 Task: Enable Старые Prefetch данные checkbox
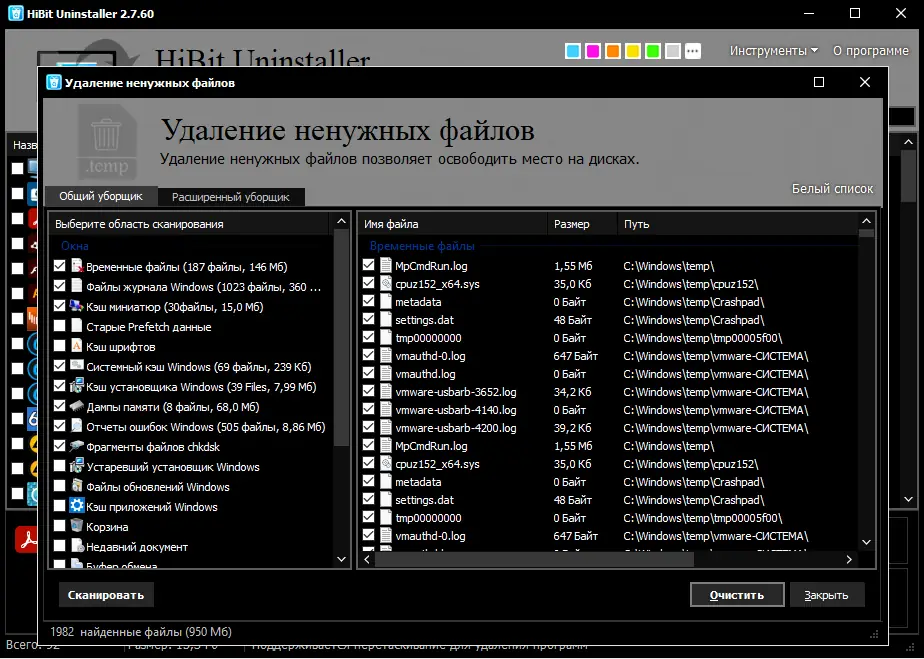tap(60, 326)
